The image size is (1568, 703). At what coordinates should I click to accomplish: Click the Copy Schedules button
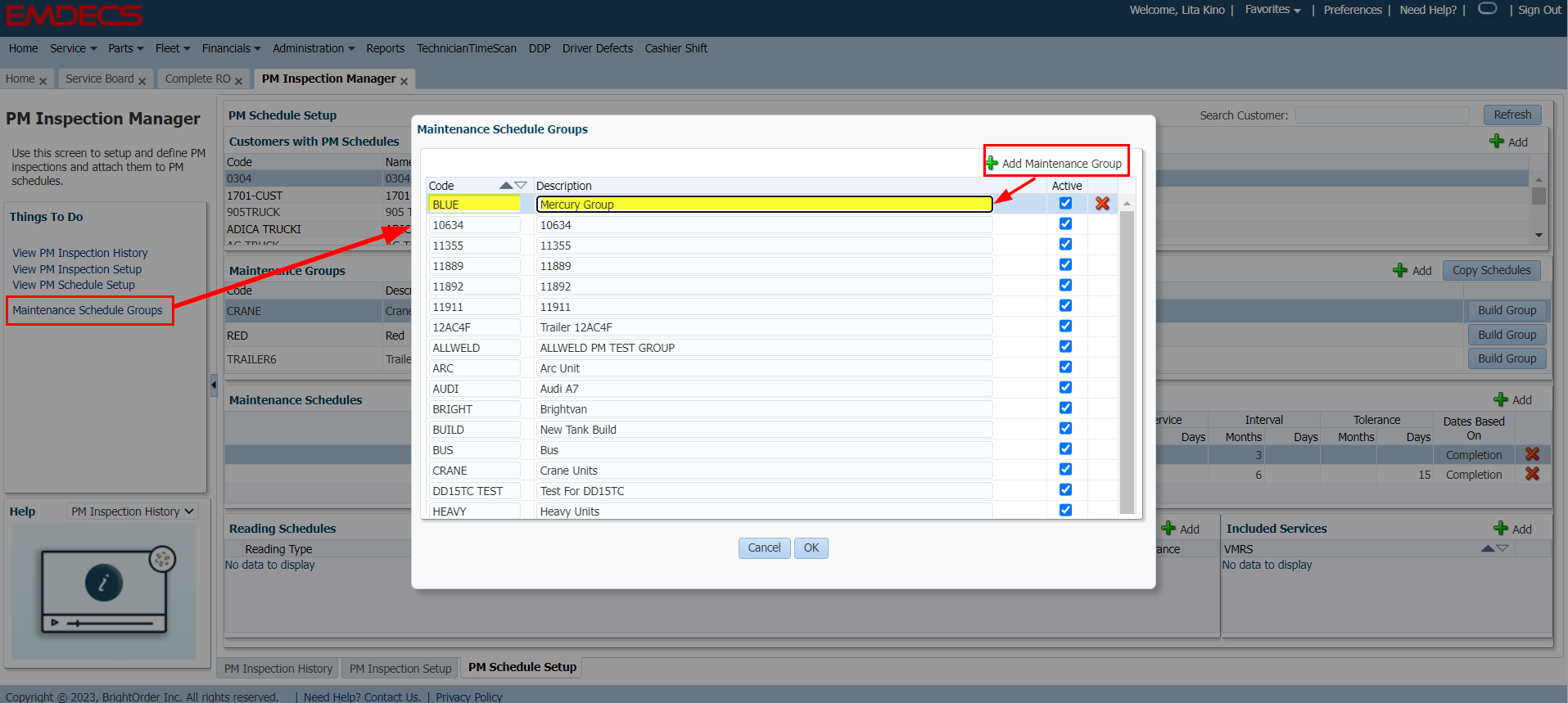click(x=1490, y=270)
